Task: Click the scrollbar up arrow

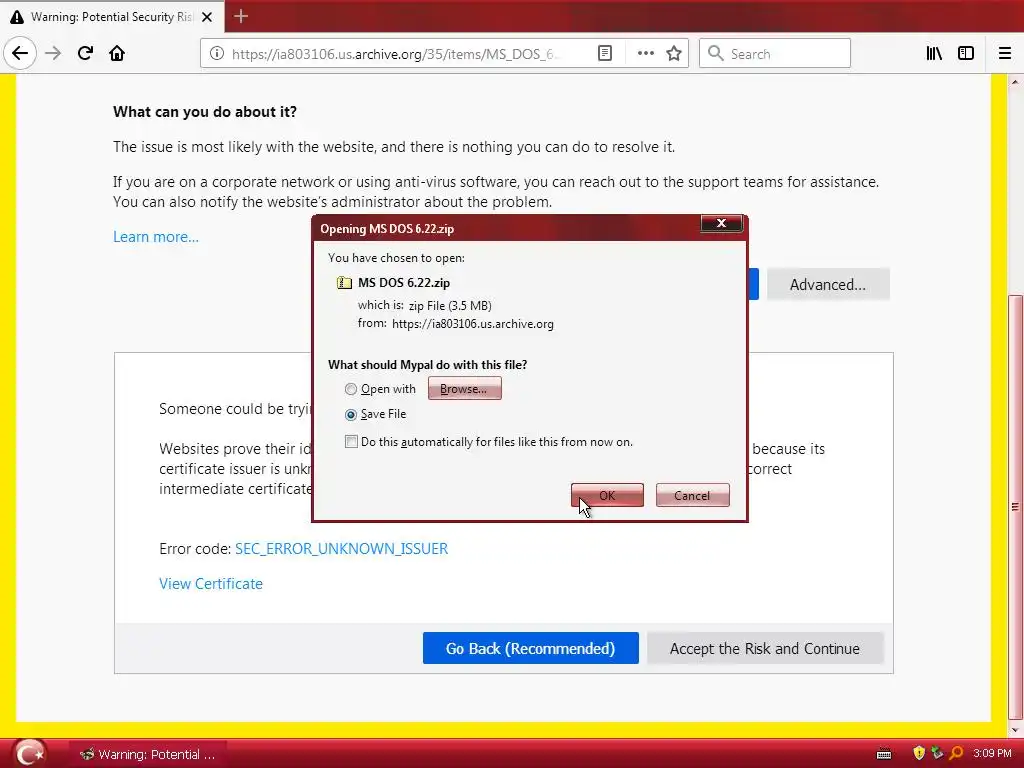Action: click(1014, 82)
